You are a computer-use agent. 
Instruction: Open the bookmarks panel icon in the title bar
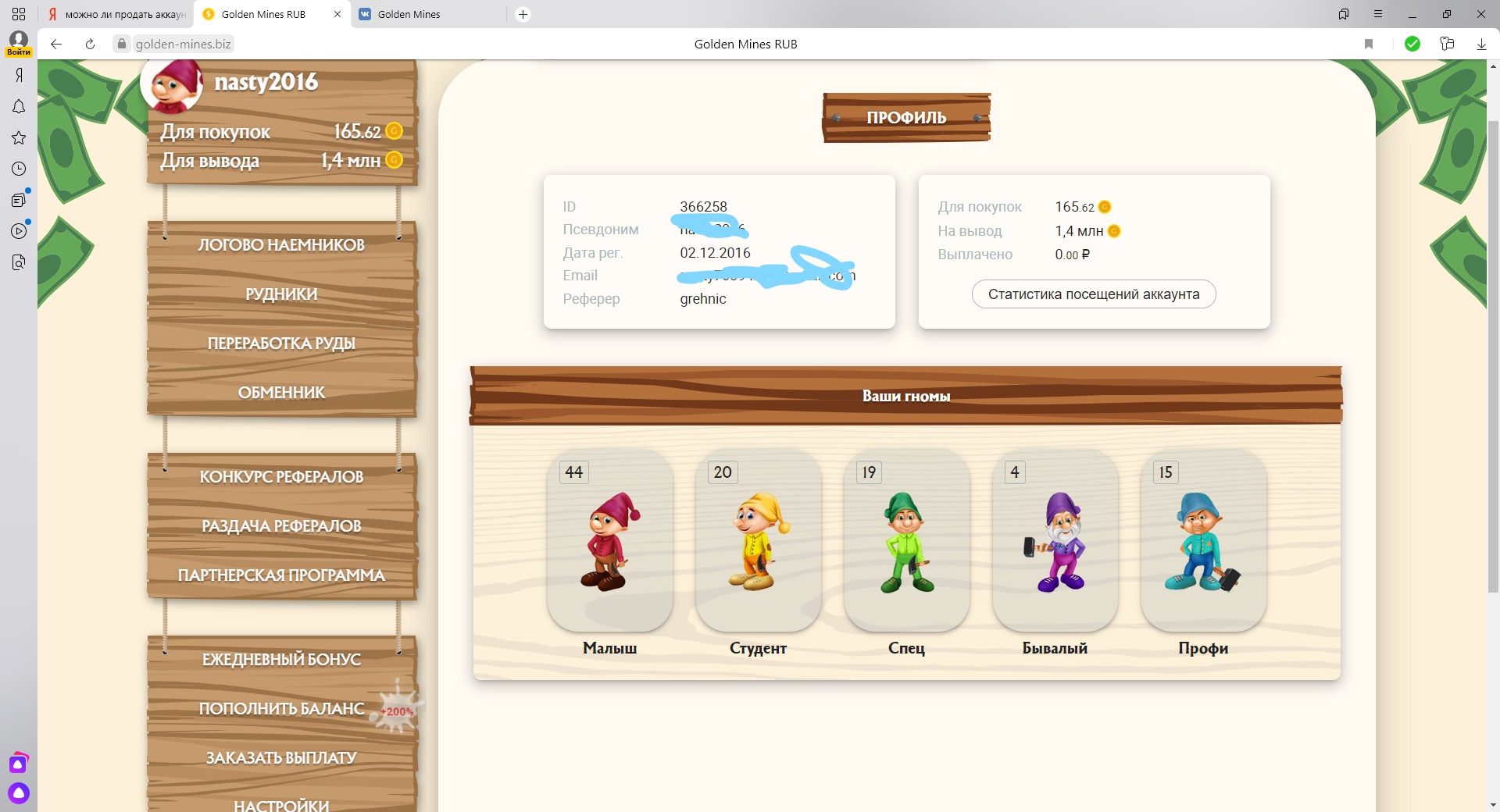(1344, 14)
